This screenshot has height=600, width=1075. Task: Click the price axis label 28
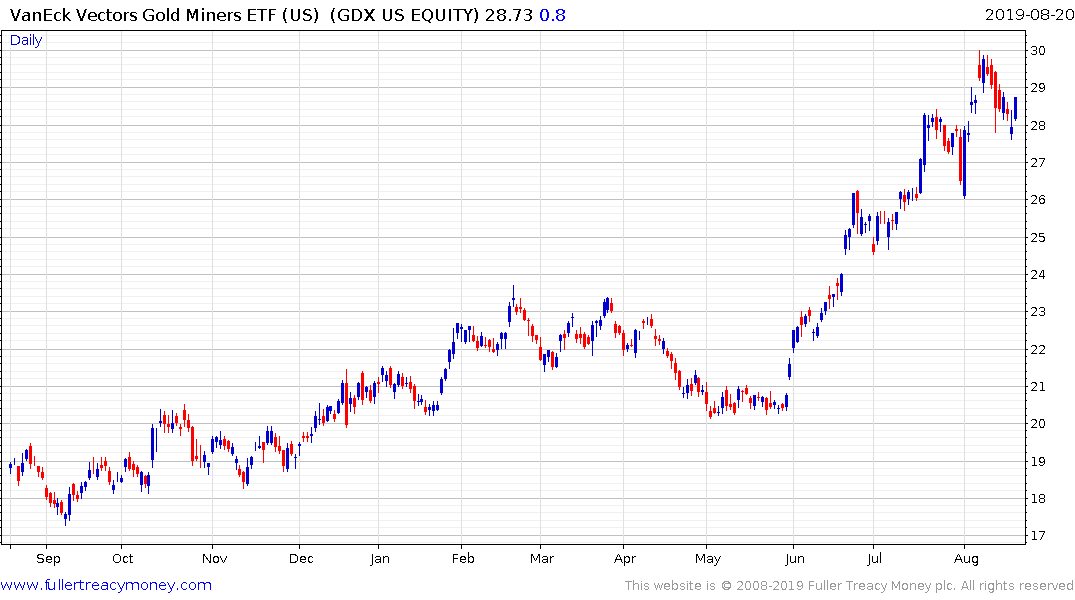[x=1037, y=125]
